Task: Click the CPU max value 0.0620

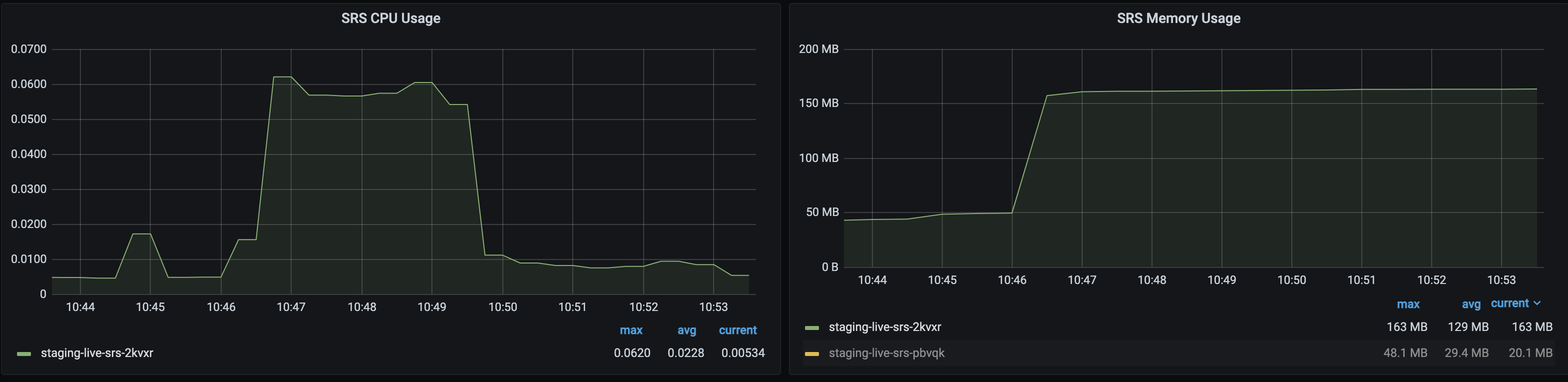Action: tap(632, 353)
